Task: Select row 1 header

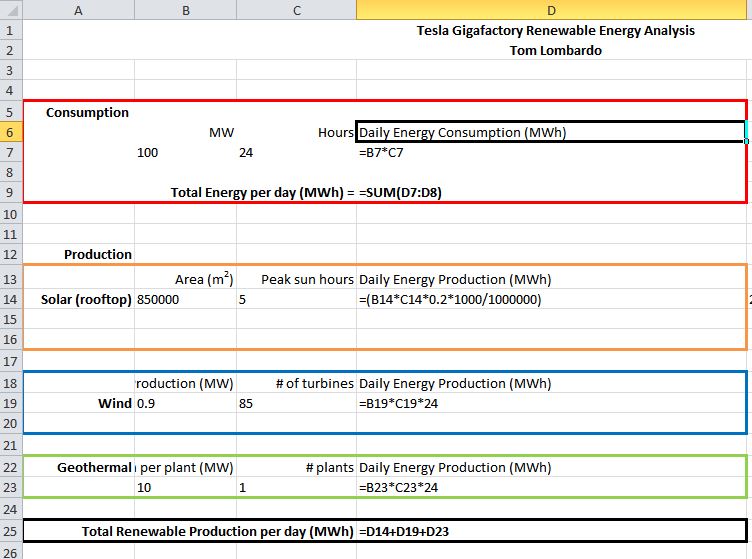Action: click(11, 30)
